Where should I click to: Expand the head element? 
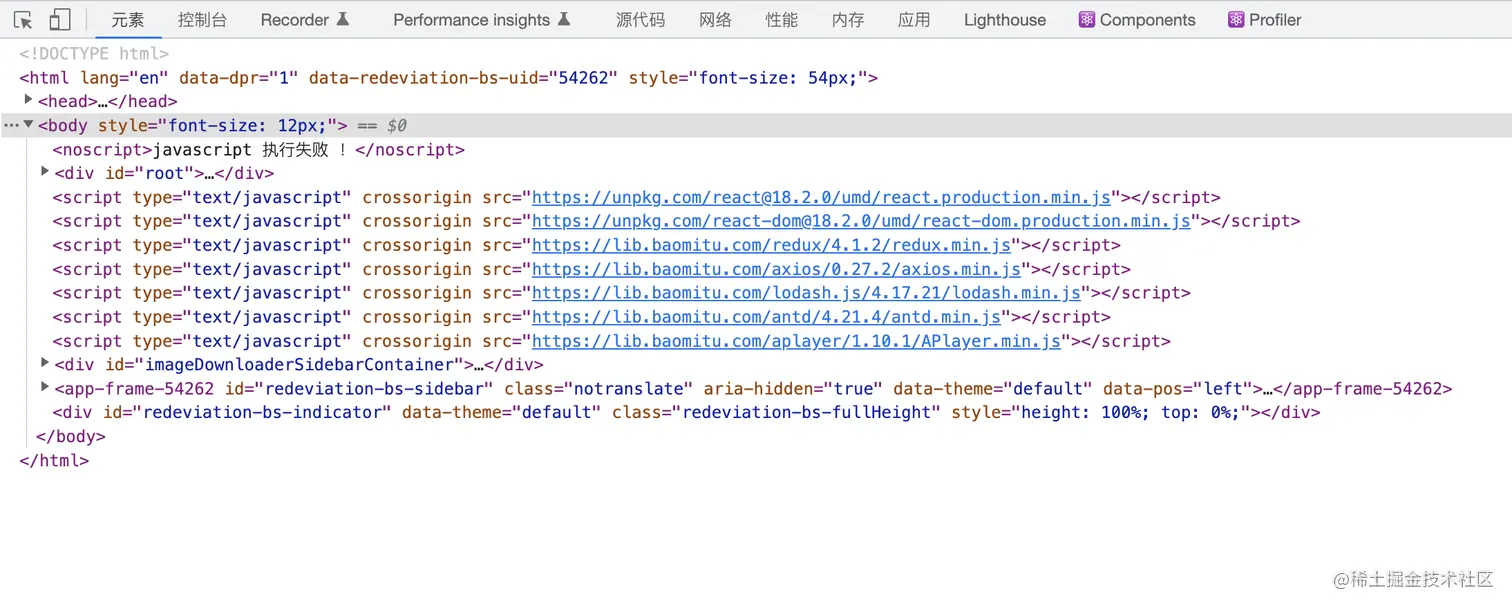click(x=28, y=99)
